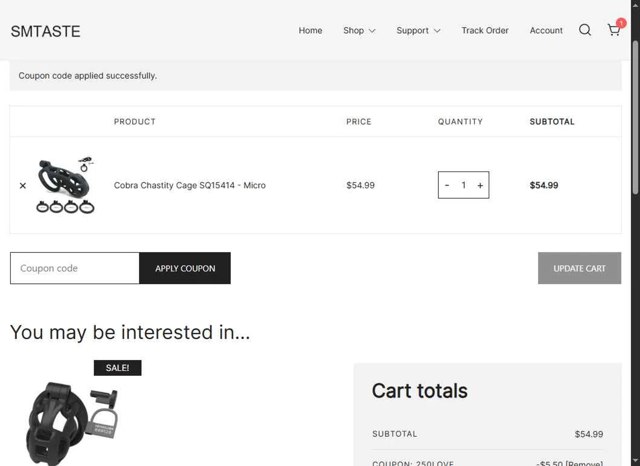Open Track Order page
The width and height of the screenshot is (640, 466).
tap(485, 31)
